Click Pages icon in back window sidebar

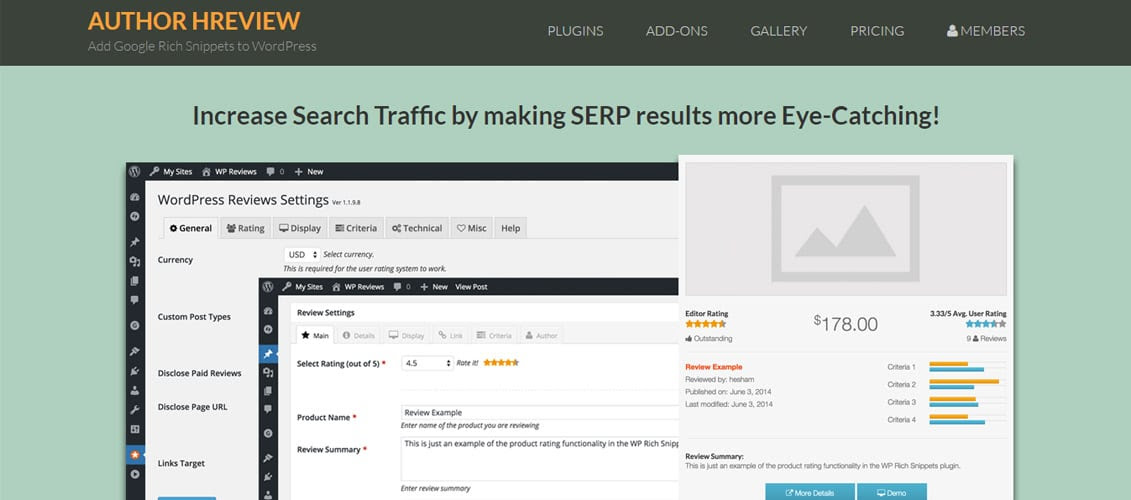point(135,281)
